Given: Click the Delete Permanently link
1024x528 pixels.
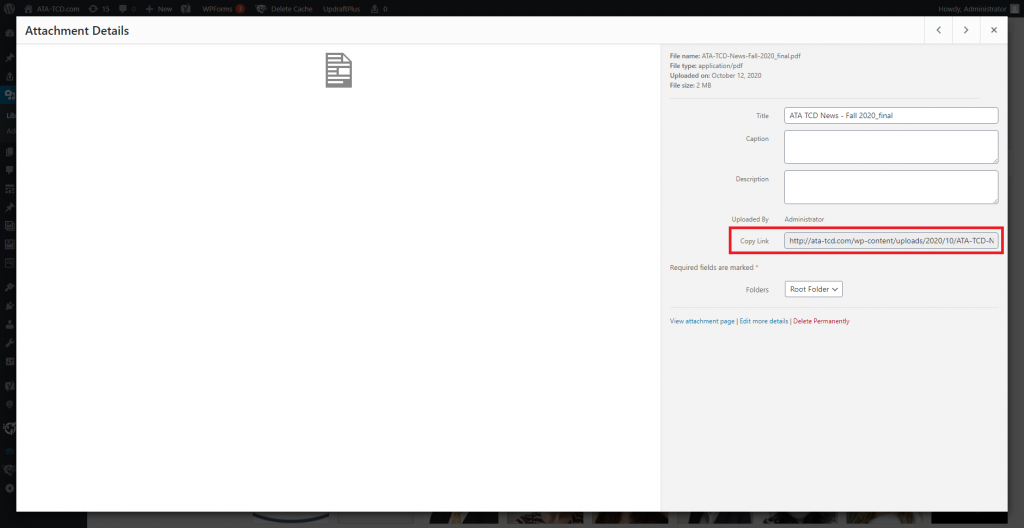Looking at the screenshot, I should [x=821, y=321].
